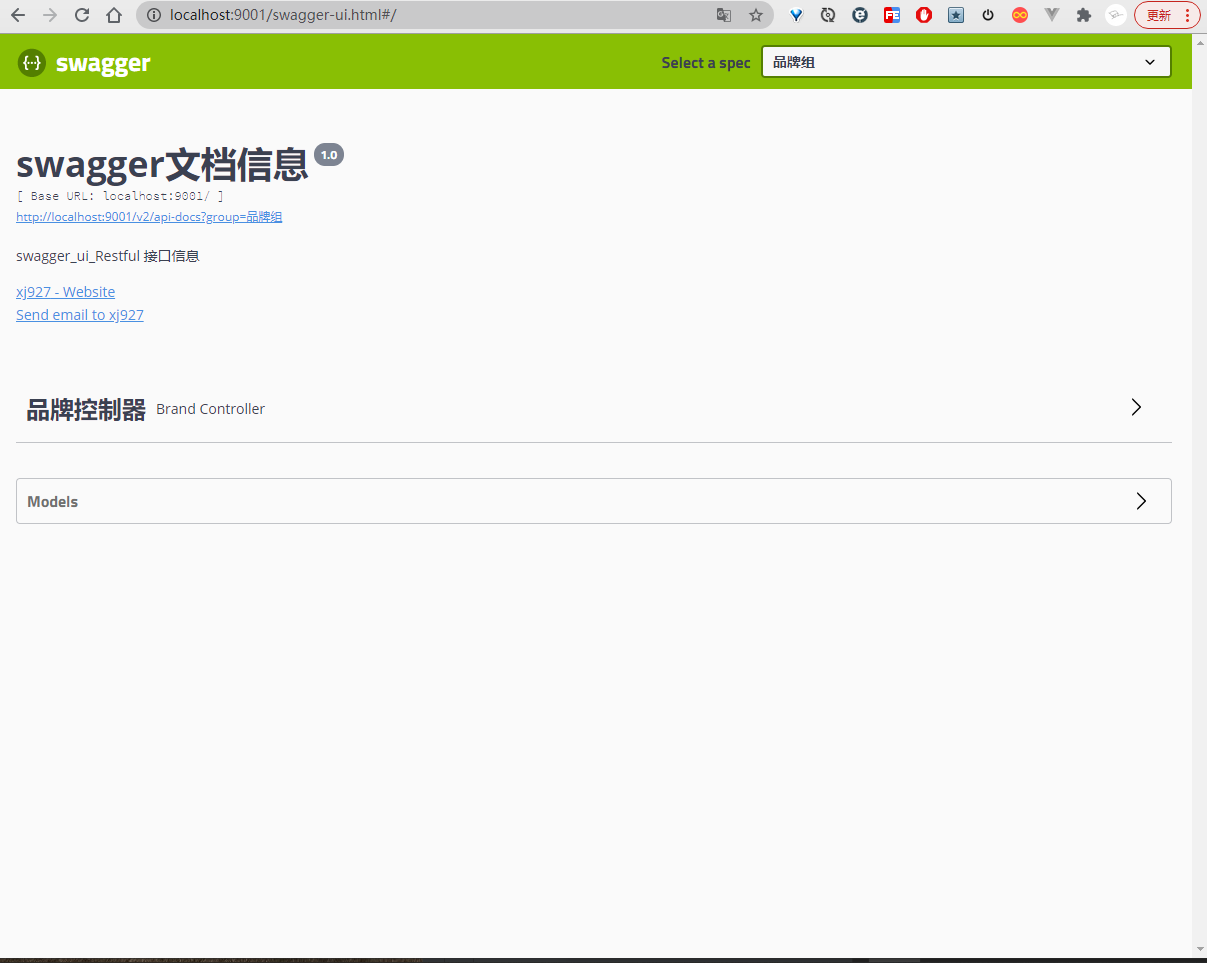Open the round blue 'e' extension
The image size is (1207, 963).
coord(860,15)
